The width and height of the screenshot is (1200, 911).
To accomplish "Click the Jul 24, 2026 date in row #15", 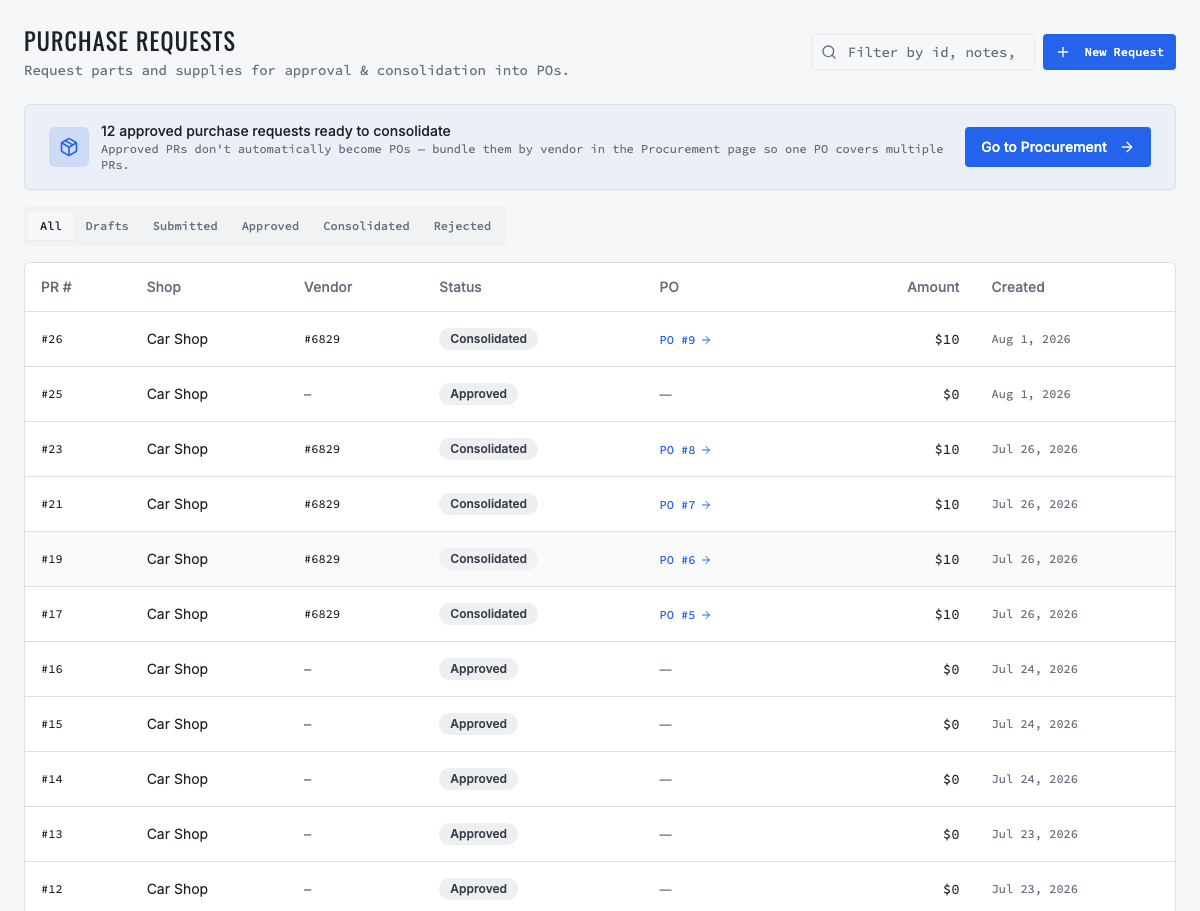I will [1035, 724].
